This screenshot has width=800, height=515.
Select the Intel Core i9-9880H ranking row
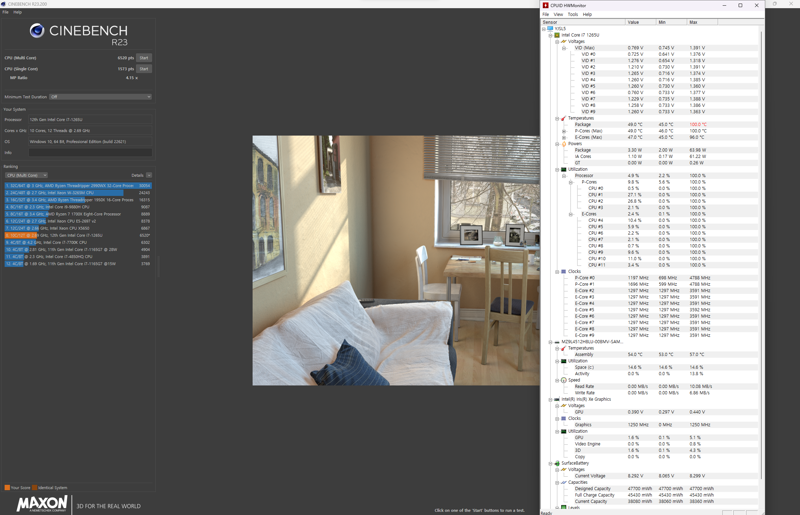point(78,207)
